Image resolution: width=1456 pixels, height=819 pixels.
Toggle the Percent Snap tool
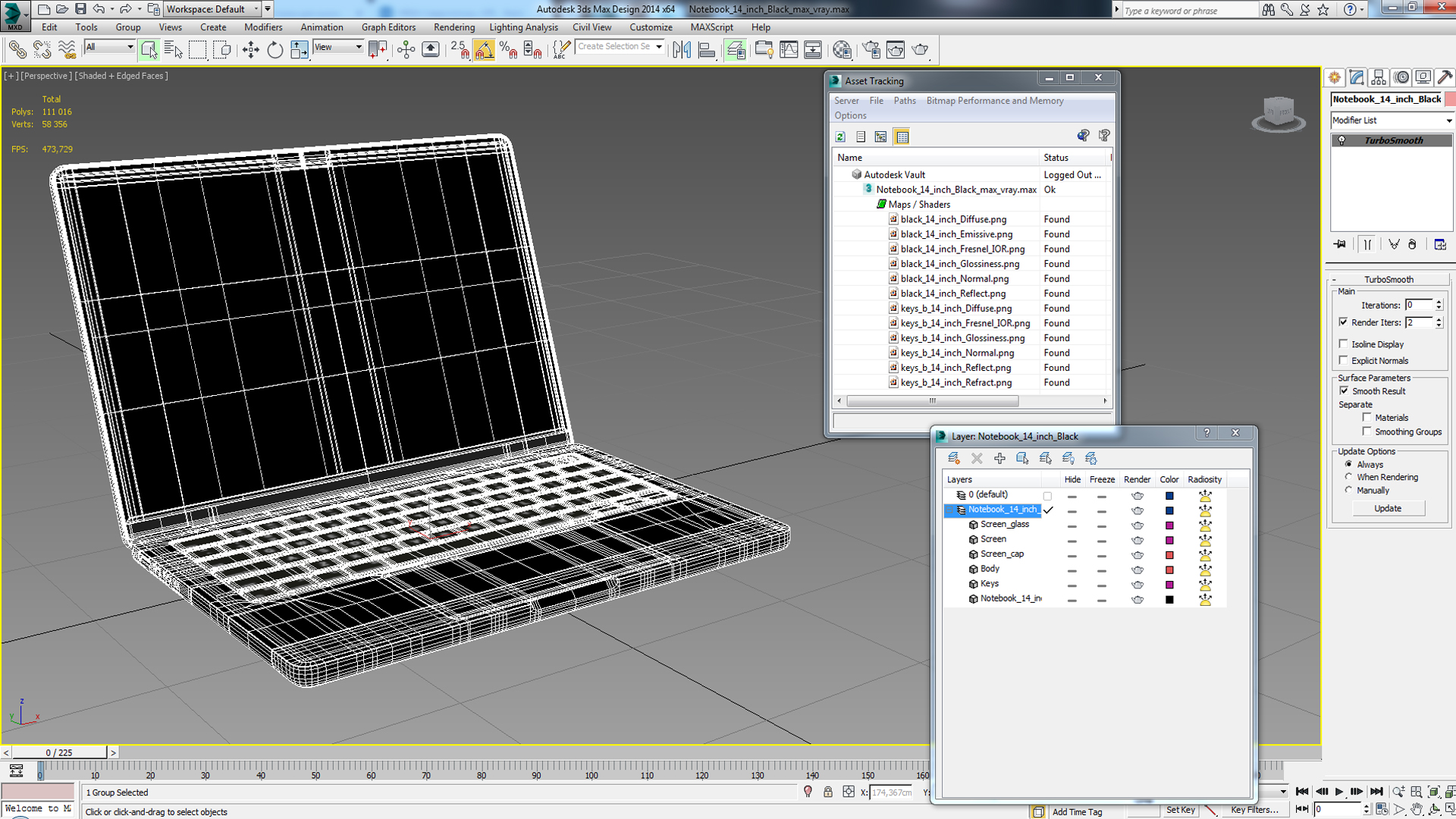tap(508, 50)
